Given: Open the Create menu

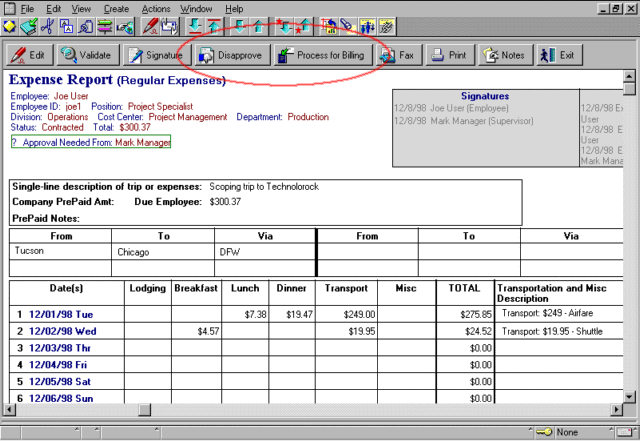Looking at the screenshot, I should tap(116, 9).
